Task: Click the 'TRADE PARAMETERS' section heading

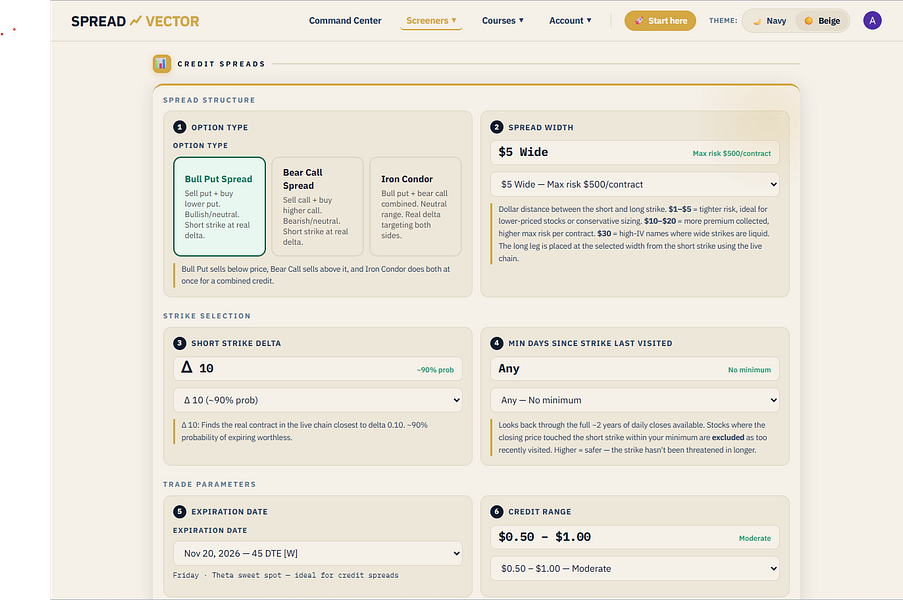Action: [210, 484]
